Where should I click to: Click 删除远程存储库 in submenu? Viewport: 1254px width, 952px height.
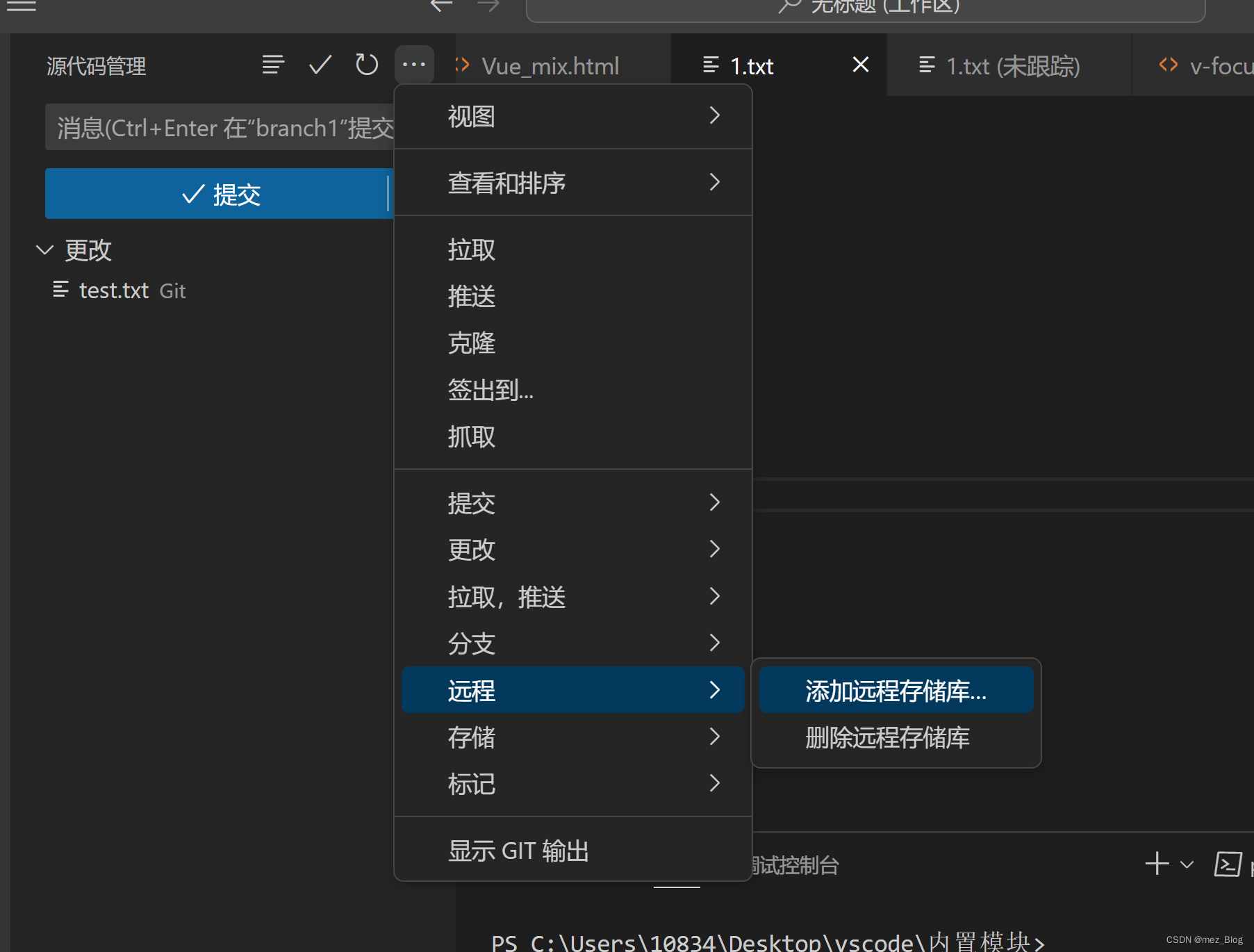click(896, 737)
